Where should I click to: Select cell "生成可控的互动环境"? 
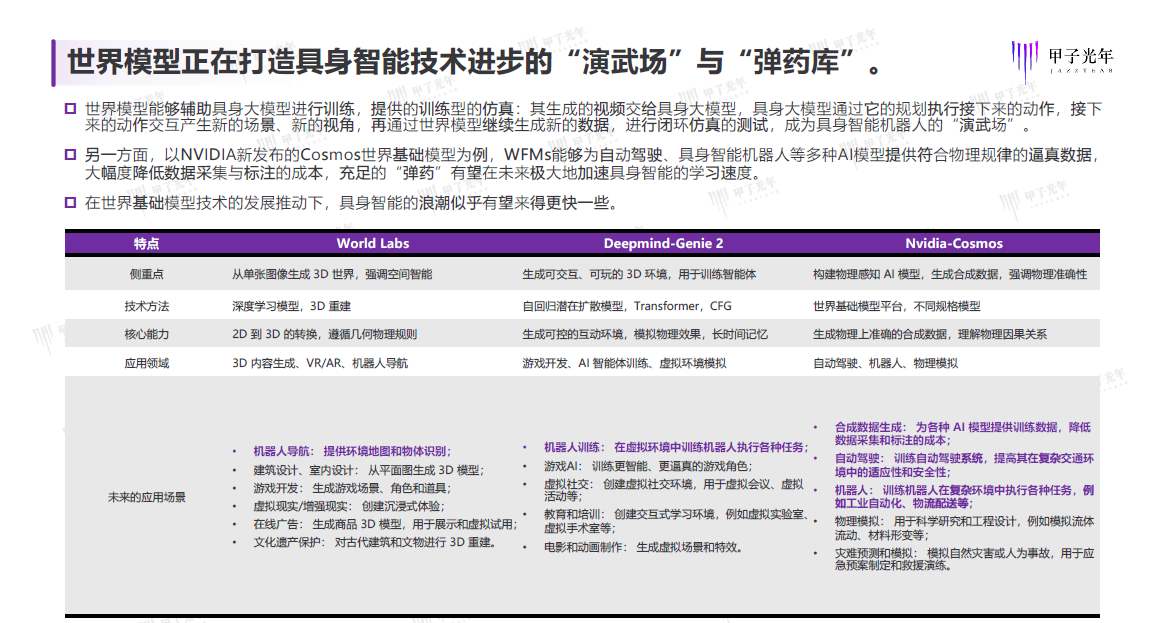(x=645, y=335)
